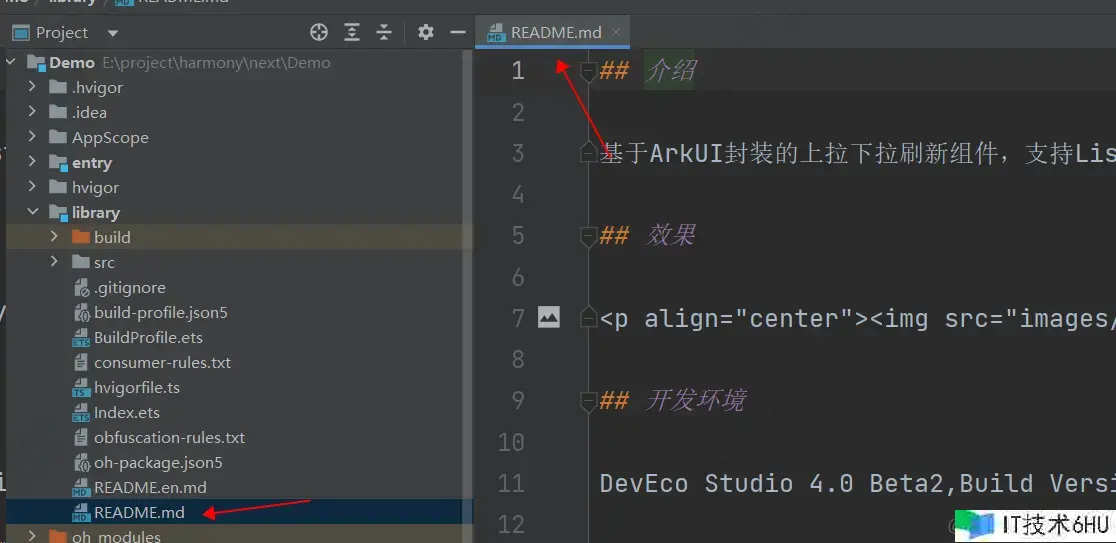The image size is (1116, 543).
Task: Click the image preview gutter icon on line 7
Action: pos(548,317)
